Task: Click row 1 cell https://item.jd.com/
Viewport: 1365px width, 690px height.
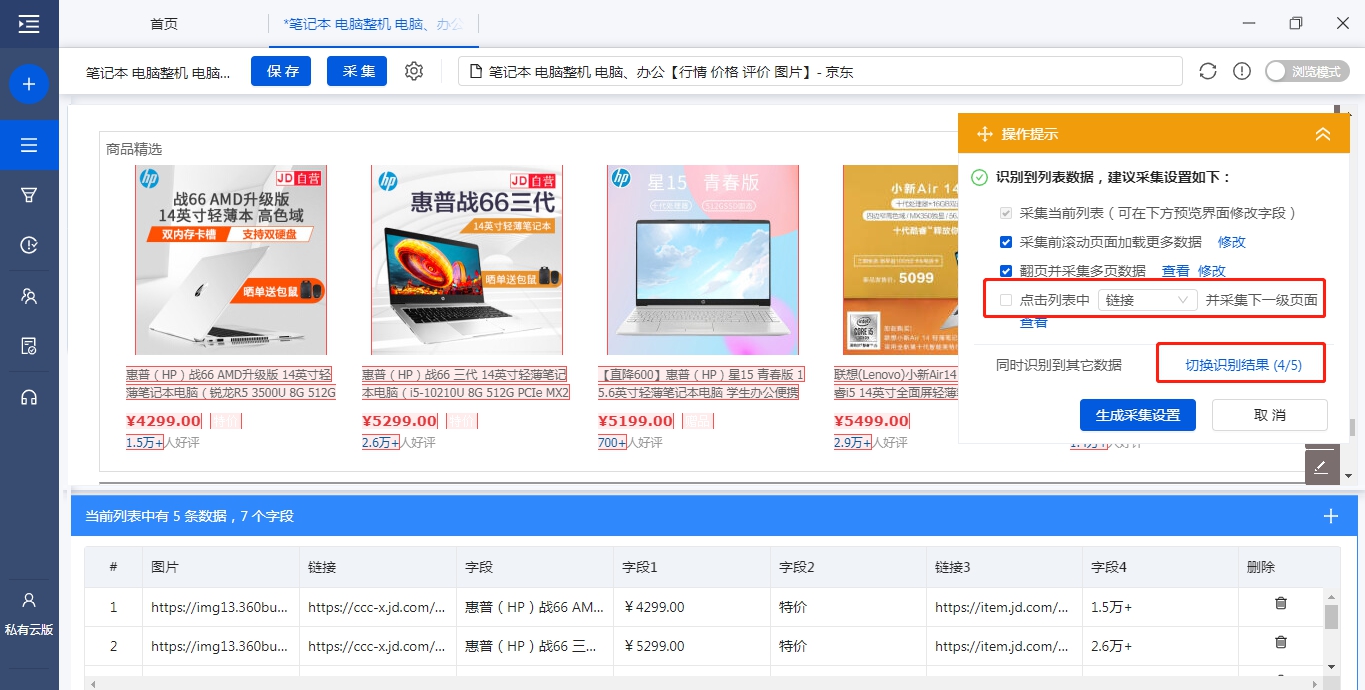Action: click(x=1003, y=607)
